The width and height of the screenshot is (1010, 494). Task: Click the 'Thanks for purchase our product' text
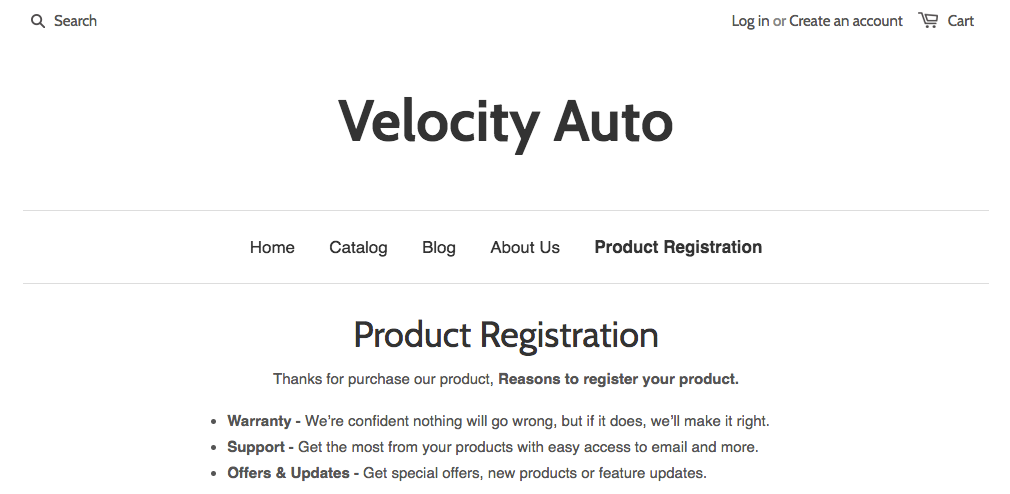[x=383, y=379]
